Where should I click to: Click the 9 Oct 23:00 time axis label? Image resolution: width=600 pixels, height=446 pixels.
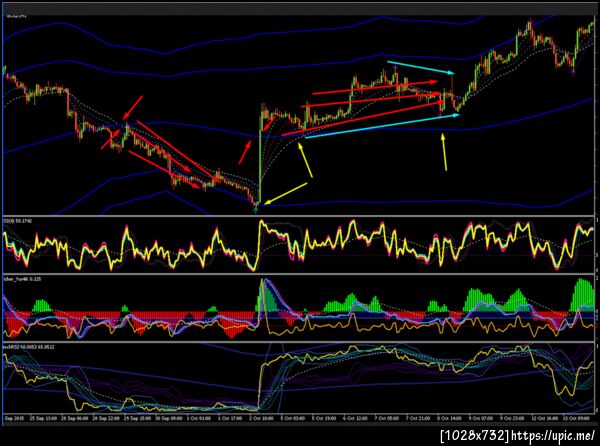513,418
